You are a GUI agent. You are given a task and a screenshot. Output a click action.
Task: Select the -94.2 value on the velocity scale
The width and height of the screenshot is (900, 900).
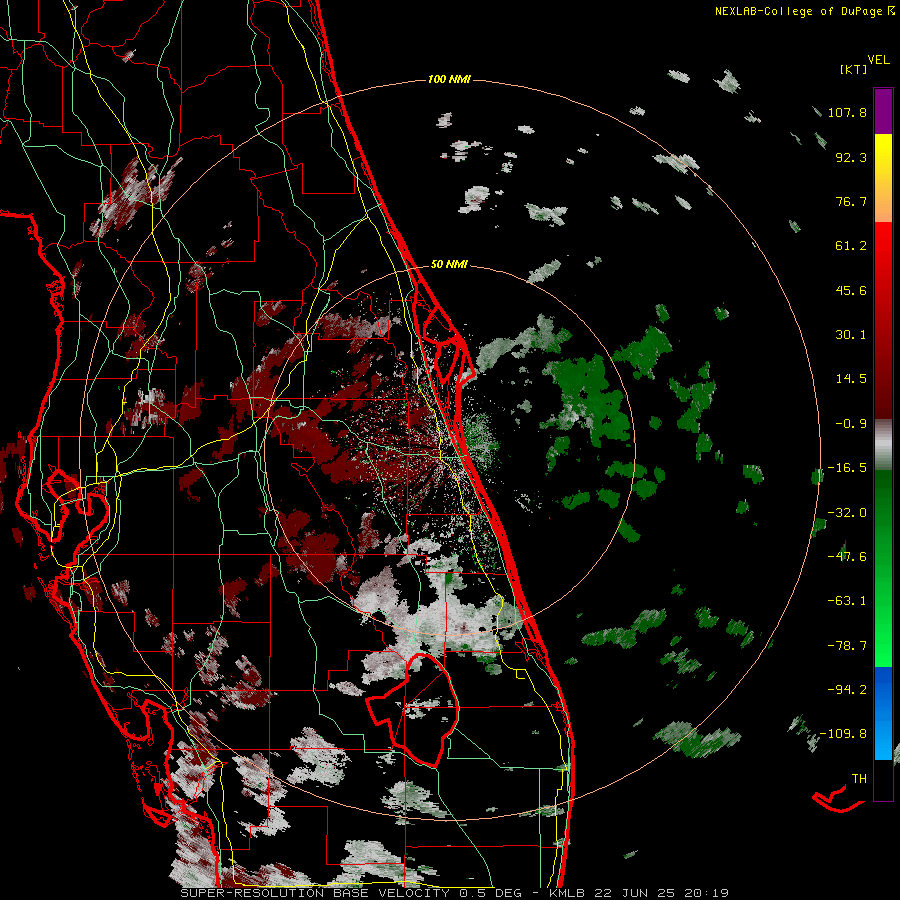847,689
